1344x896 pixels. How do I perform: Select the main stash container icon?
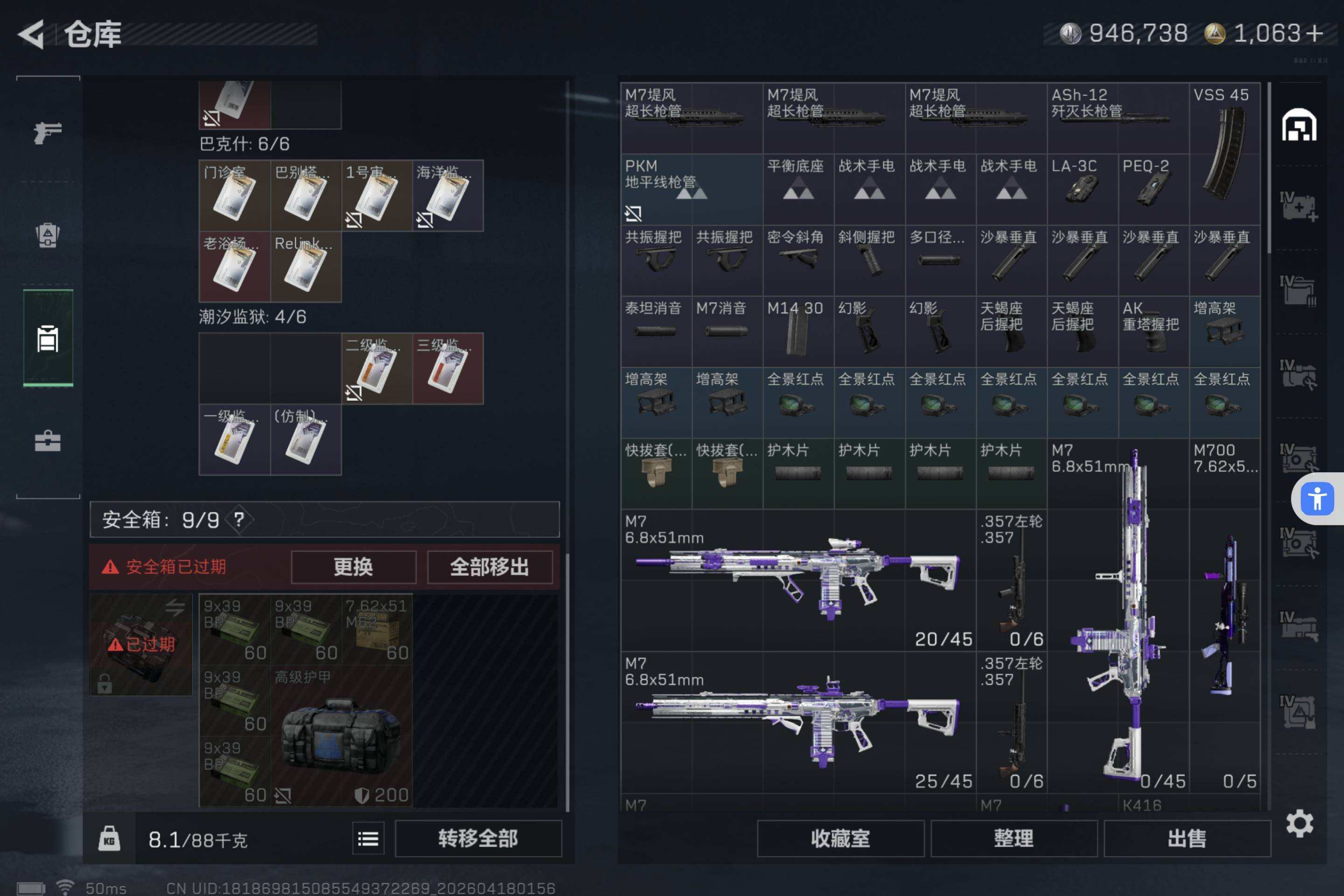[x=1299, y=125]
